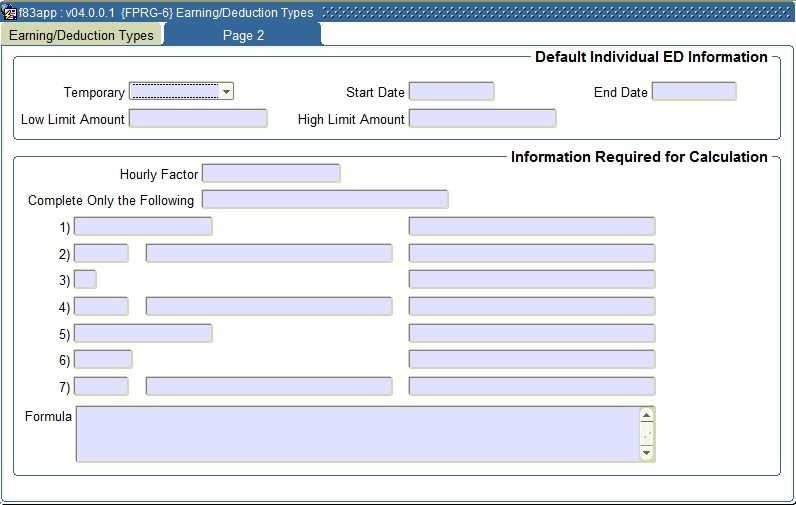This screenshot has width=796, height=505.
Task: Focus the left field on row 5
Action: [x=143, y=333]
